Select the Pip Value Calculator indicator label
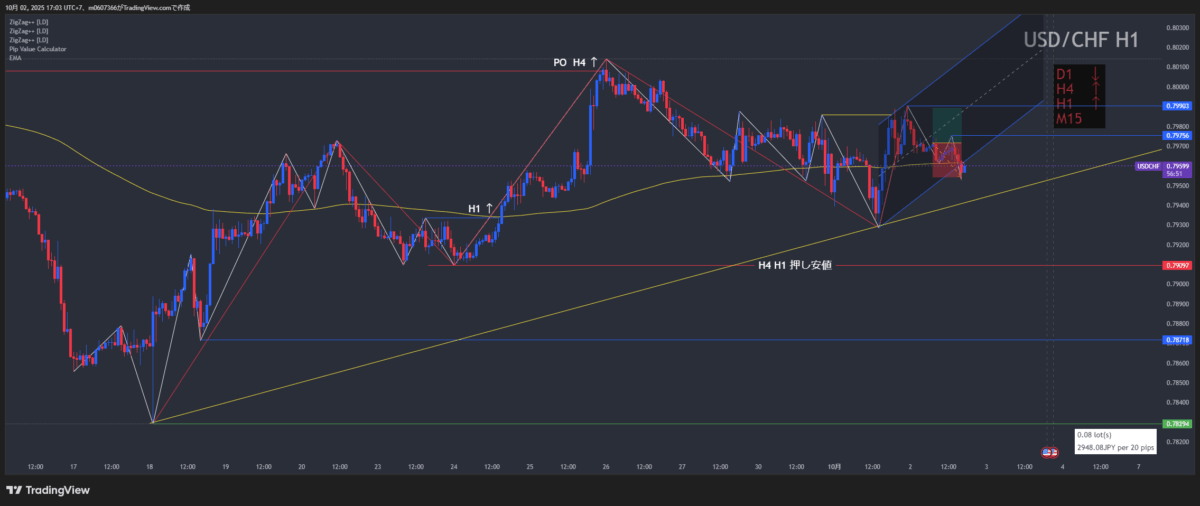1200x506 pixels. [40, 48]
